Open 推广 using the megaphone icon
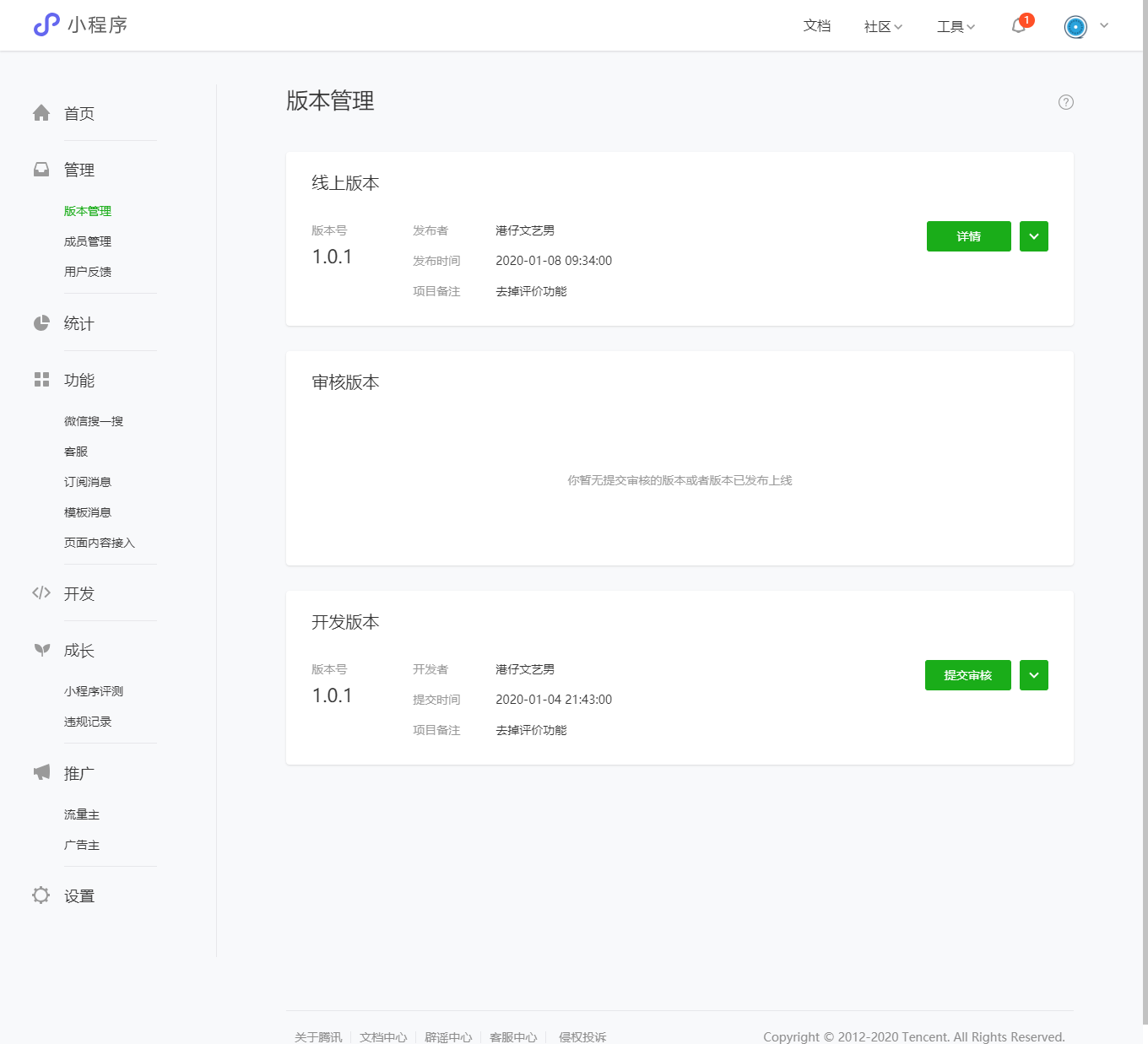 tap(41, 771)
